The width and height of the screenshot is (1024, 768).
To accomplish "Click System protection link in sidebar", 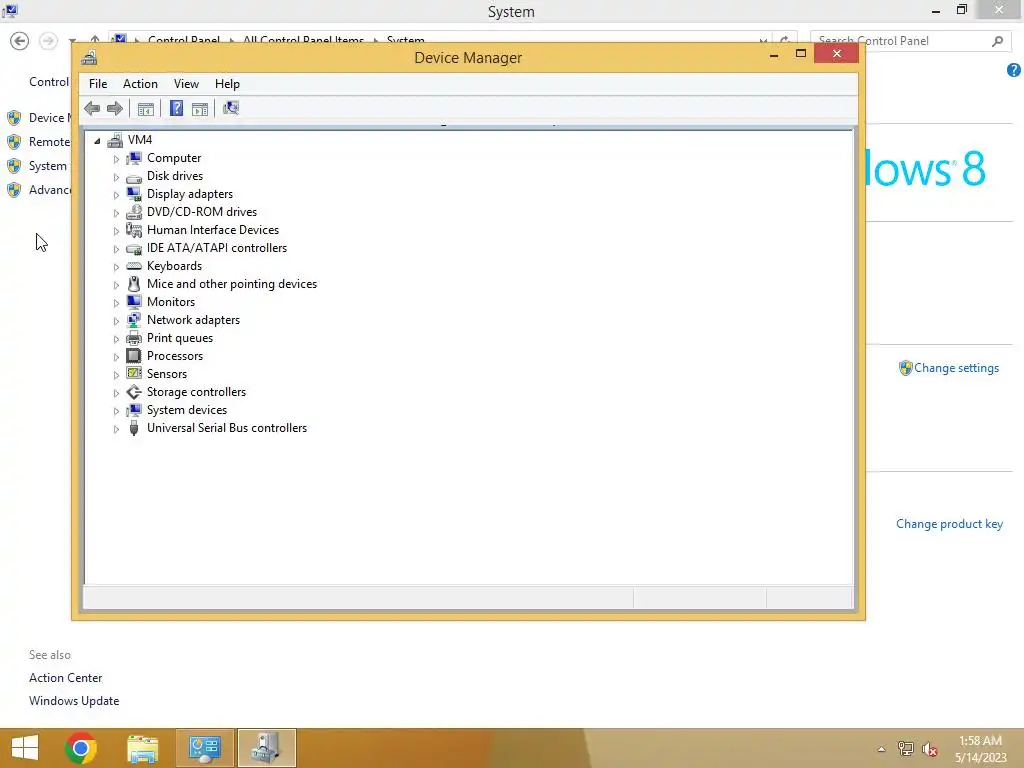I will pos(48,166).
